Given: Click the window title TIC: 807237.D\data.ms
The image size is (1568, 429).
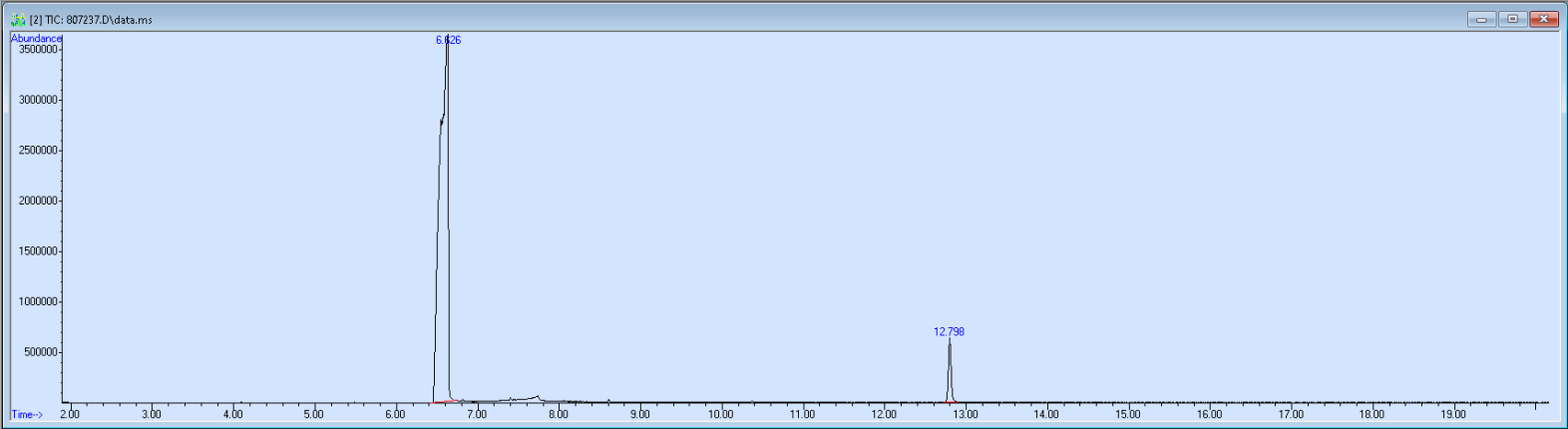Looking at the screenshot, I should tap(91, 19).
